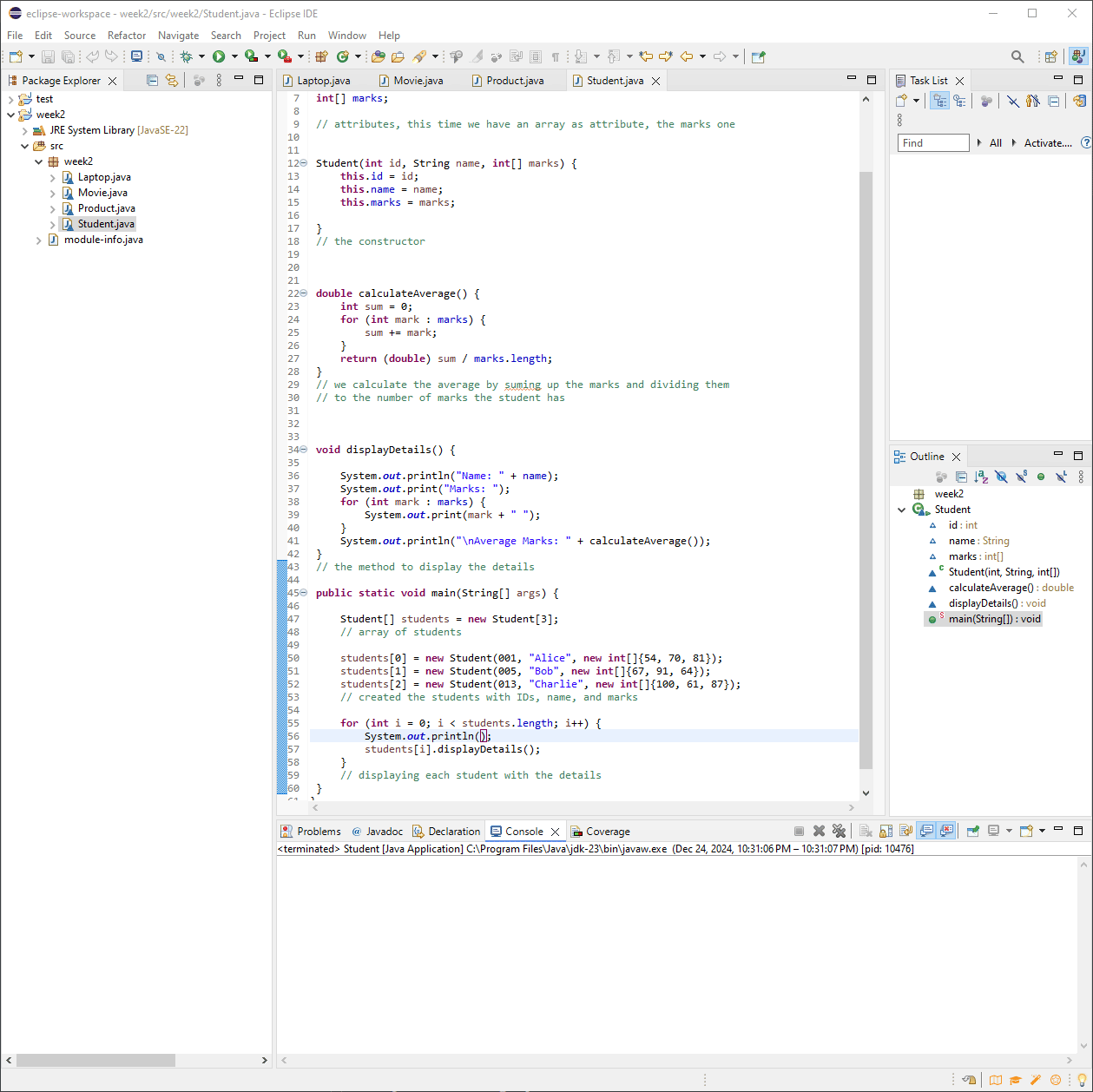Switch to the Problems tab
The height and width of the screenshot is (1092, 1093).
(x=312, y=831)
